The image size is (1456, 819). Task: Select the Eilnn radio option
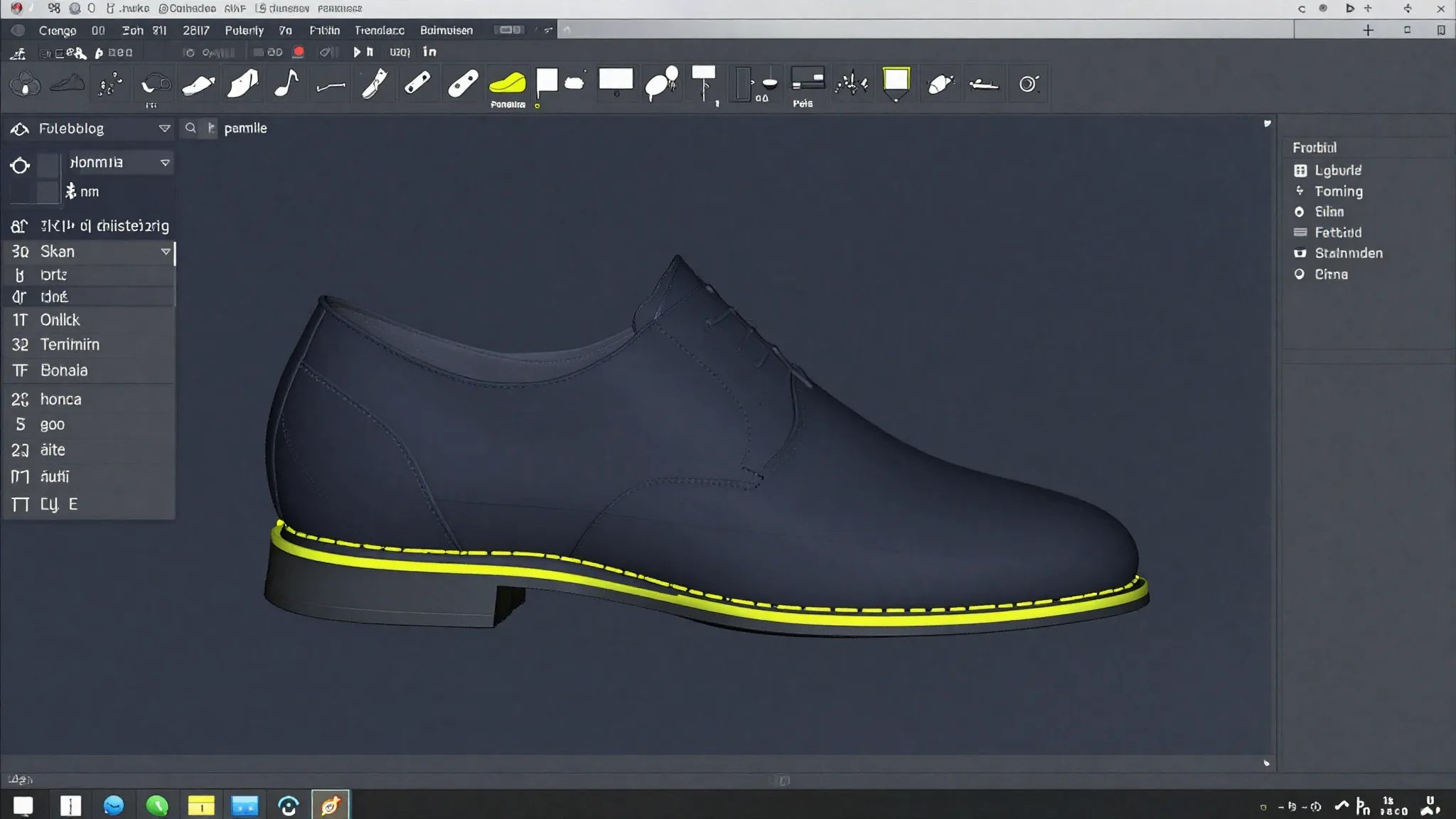[x=1300, y=212]
